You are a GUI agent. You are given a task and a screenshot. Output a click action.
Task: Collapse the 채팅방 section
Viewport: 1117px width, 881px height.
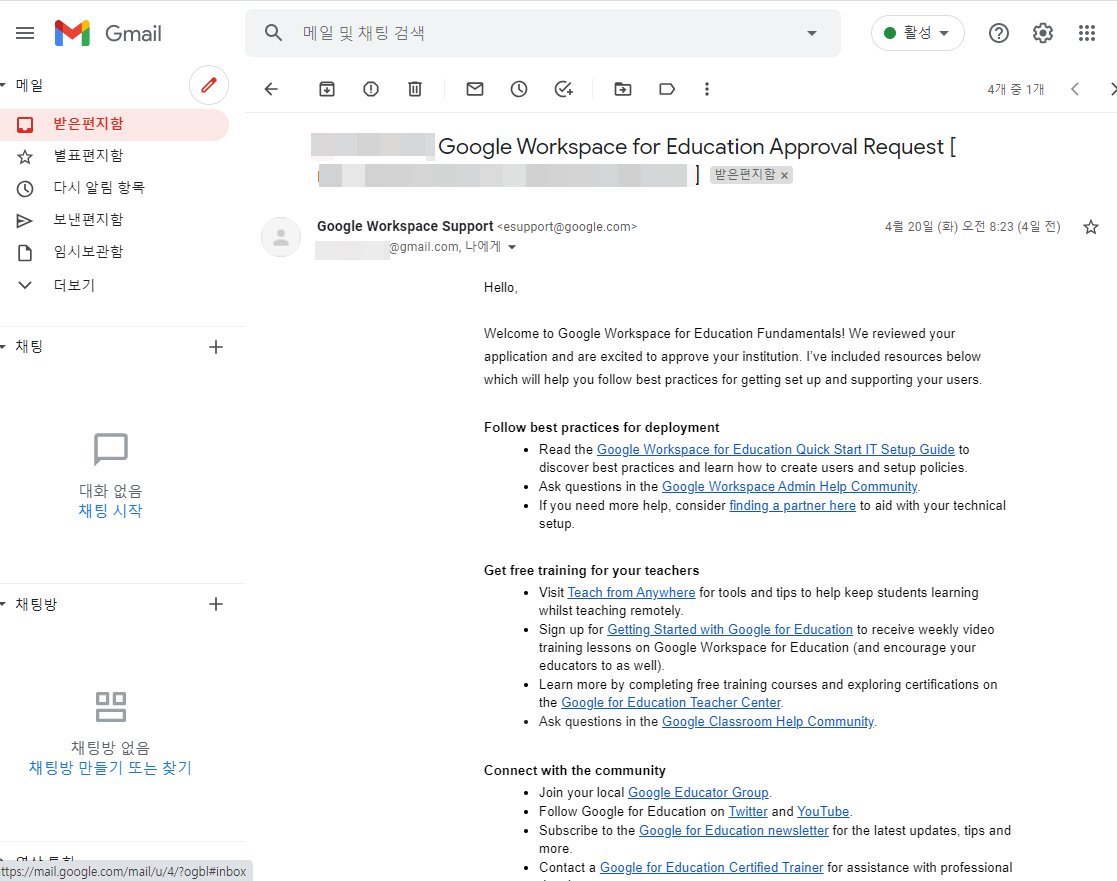pyautogui.click(x=3, y=605)
